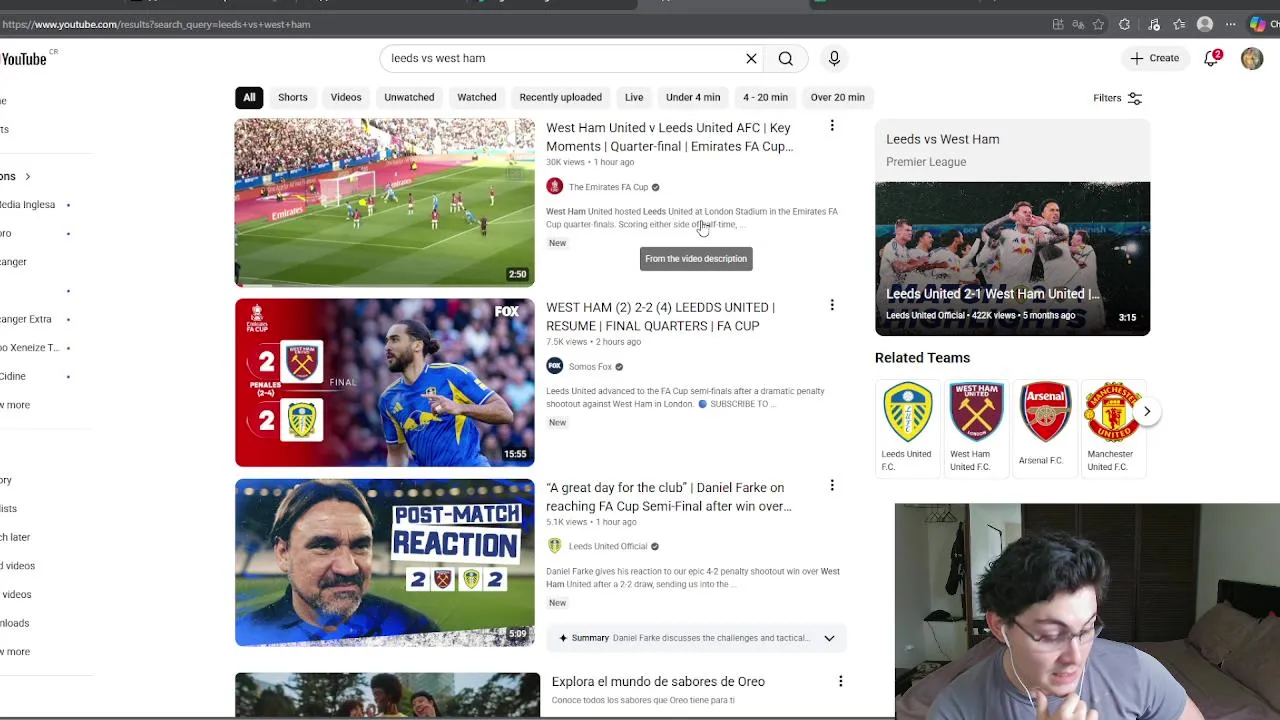Image resolution: width=1280 pixels, height=720 pixels.
Task: Open the West Ham United v Leeds title link
Action: click(x=669, y=137)
